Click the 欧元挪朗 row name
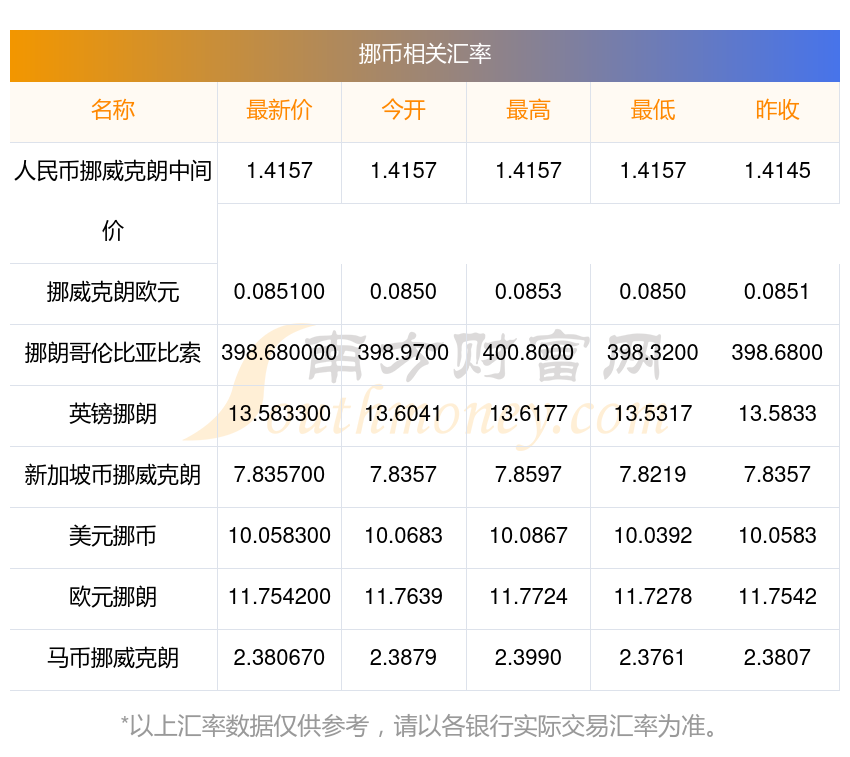Image resolution: width=850 pixels, height=757 pixels. [x=113, y=597]
